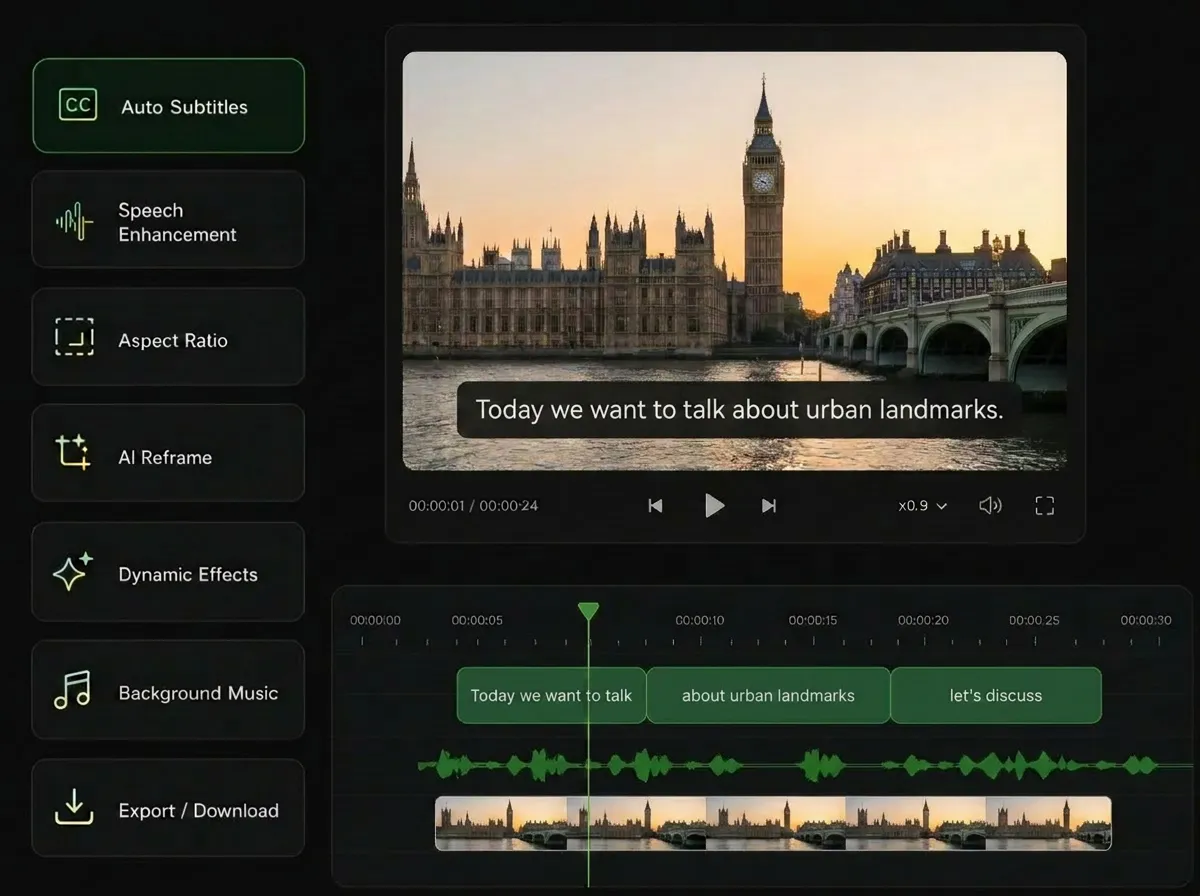This screenshot has height=896, width=1200.
Task: Click the sparkle Dynamic Effects icon
Action: tap(73, 572)
